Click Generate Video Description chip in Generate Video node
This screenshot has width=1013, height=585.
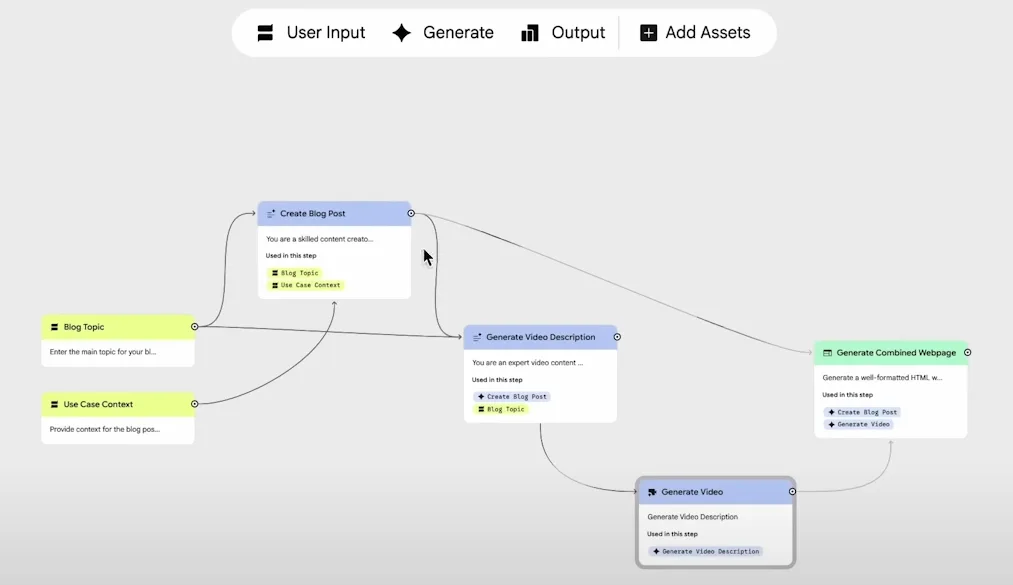coord(706,551)
